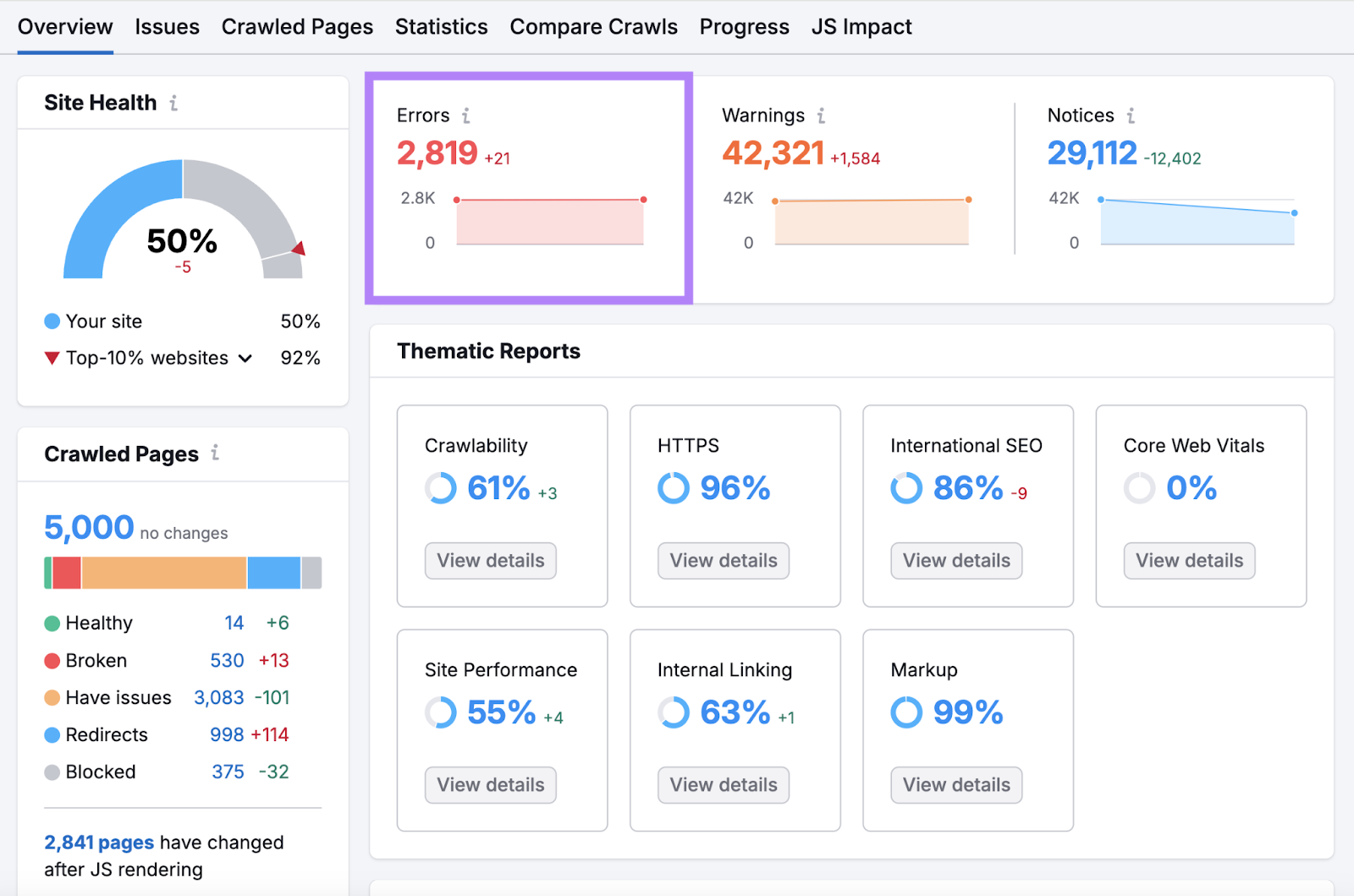Image resolution: width=1354 pixels, height=896 pixels.
Task: Click the 63% Internal Linking score
Action: (735, 712)
